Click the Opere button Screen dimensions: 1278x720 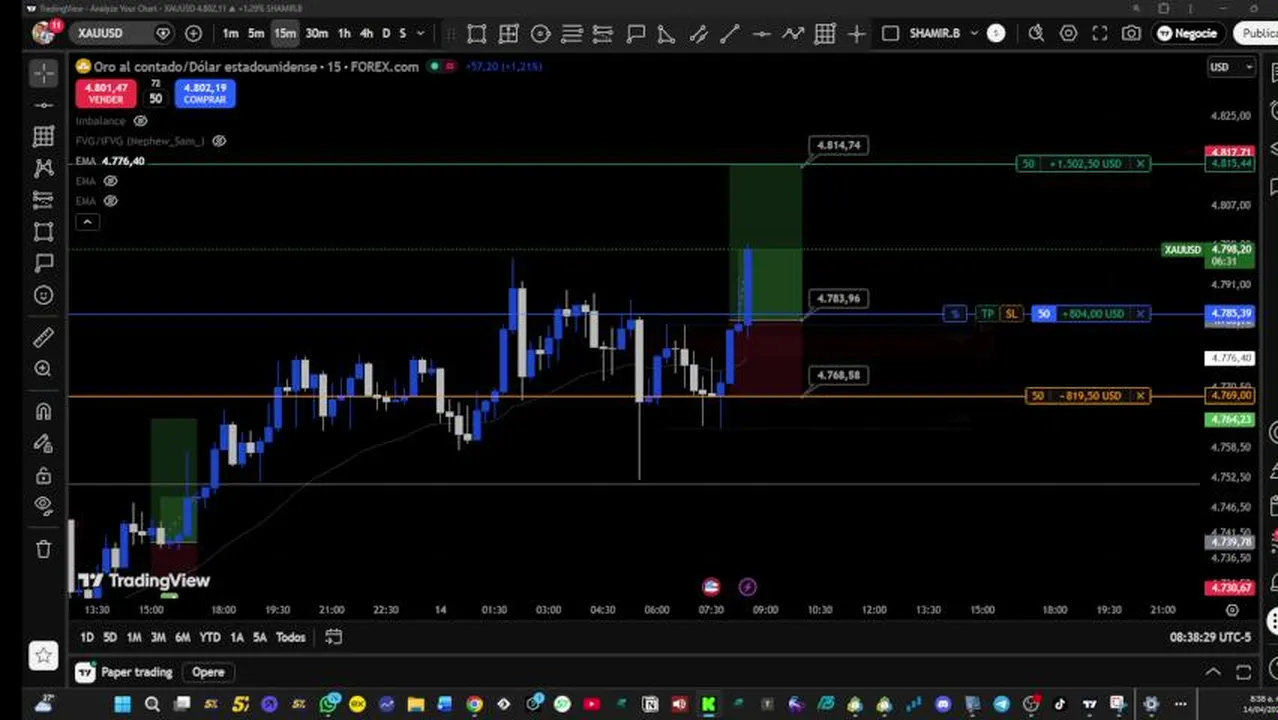click(x=208, y=672)
